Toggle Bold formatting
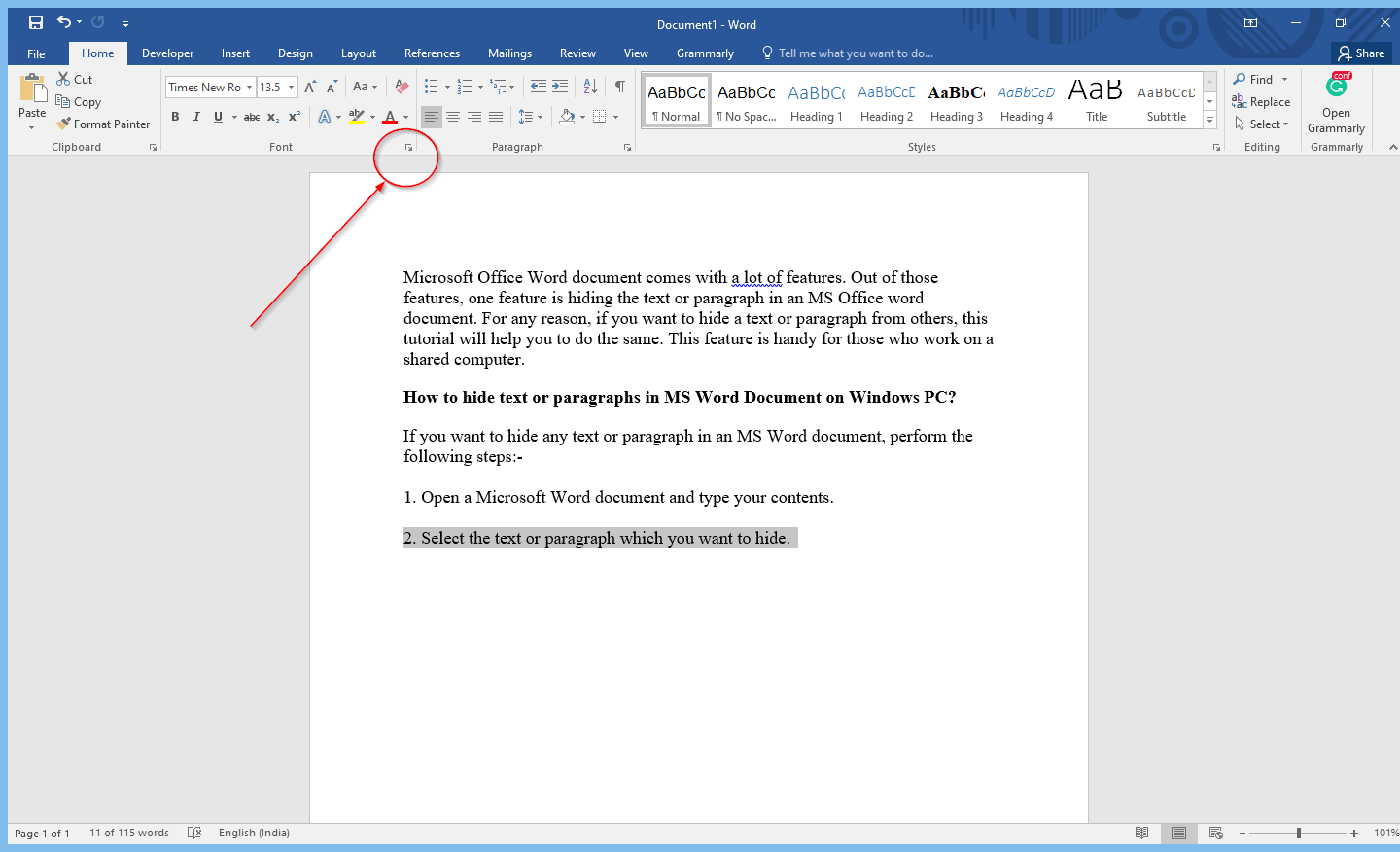1400x852 pixels. (x=175, y=117)
